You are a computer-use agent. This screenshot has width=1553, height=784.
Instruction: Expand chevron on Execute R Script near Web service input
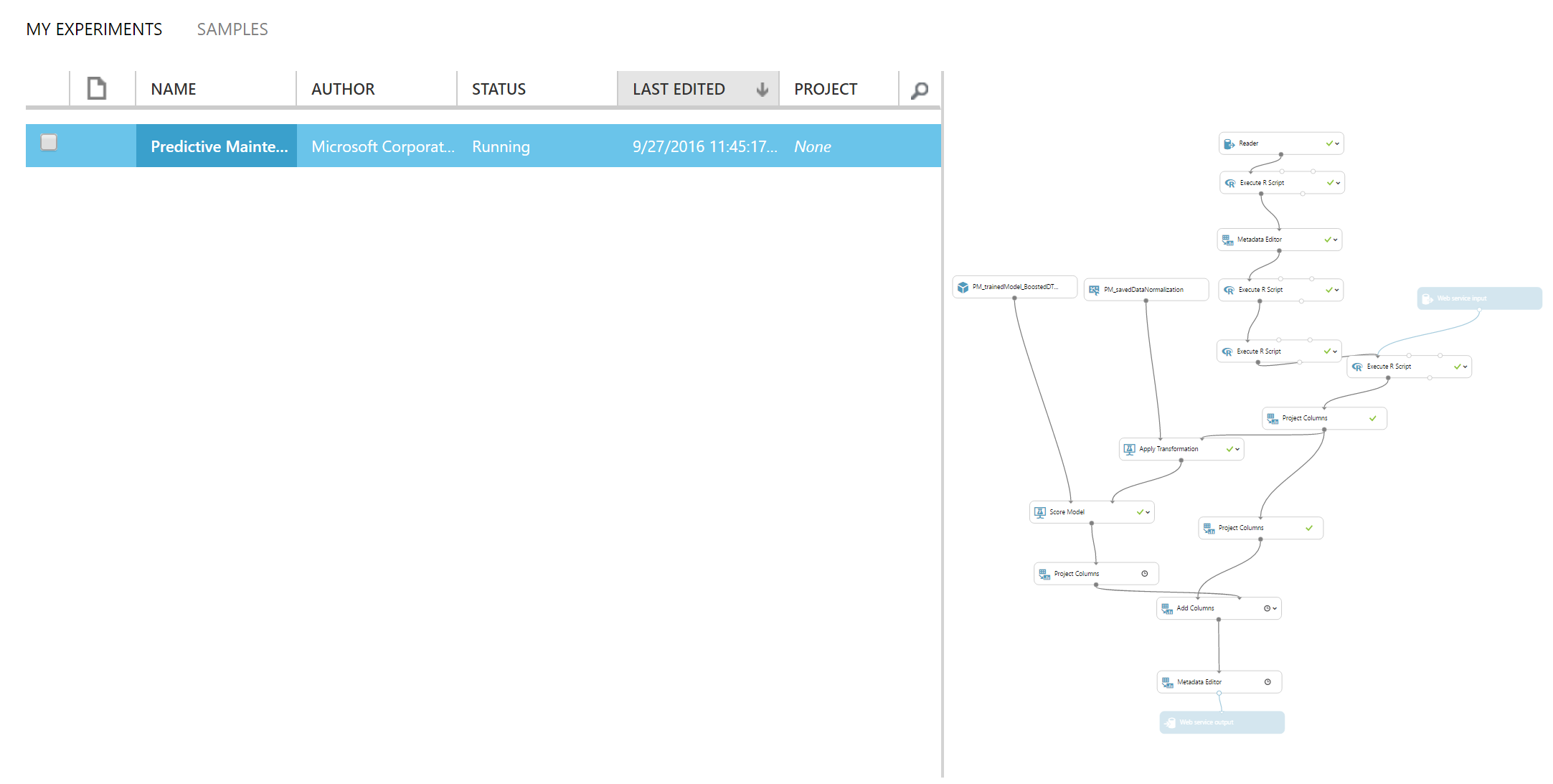1465,367
